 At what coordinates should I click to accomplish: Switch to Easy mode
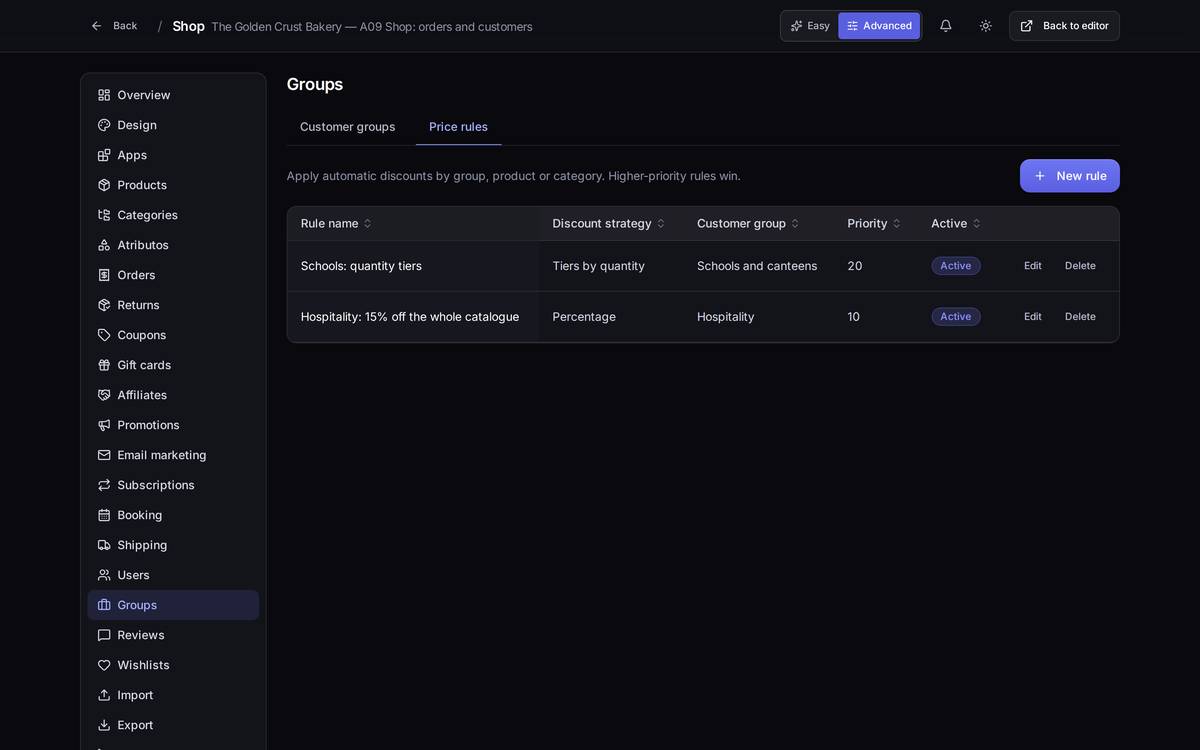point(810,26)
